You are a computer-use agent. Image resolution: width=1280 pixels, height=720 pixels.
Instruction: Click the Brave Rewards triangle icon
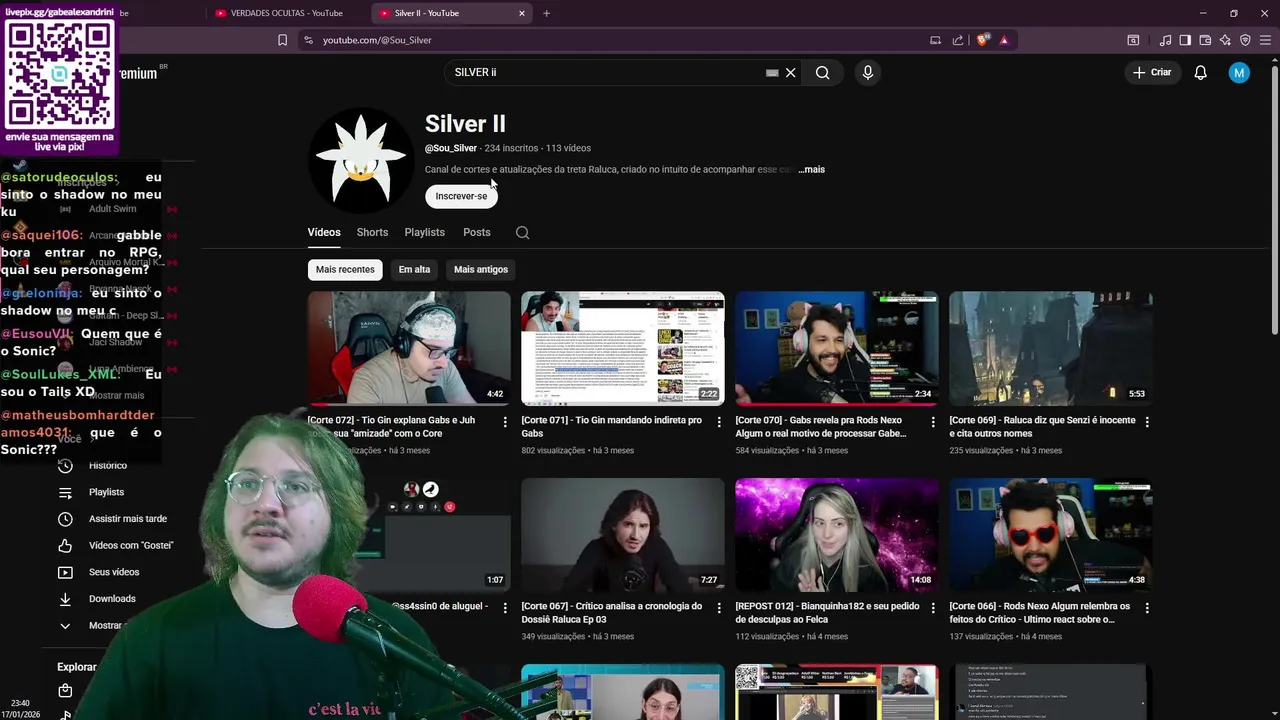pyautogui.click(x=1004, y=40)
